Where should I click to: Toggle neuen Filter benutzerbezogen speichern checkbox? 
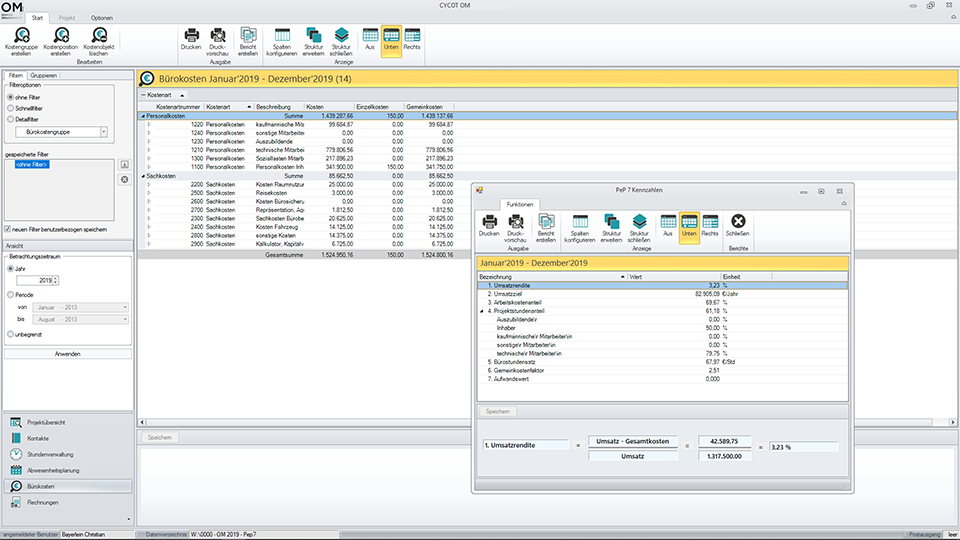[7, 229]
